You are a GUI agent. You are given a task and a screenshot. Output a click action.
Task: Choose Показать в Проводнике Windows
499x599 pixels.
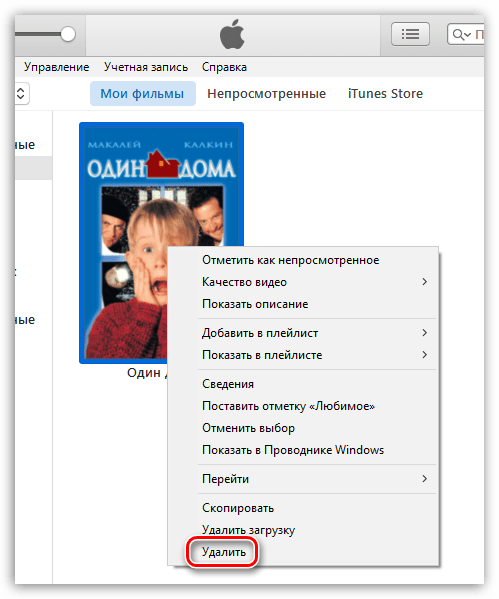(303, 450)
